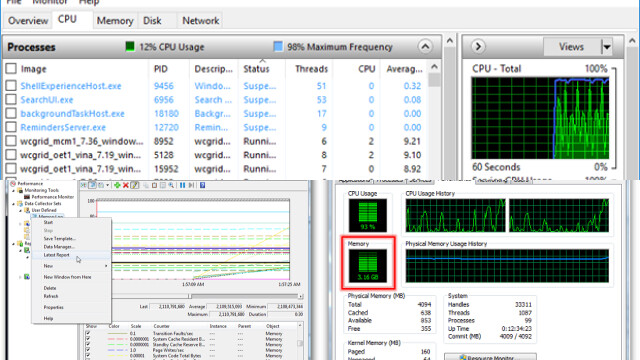Click the view log data icon
640x360 pixels.
click(x=92, y=185)
